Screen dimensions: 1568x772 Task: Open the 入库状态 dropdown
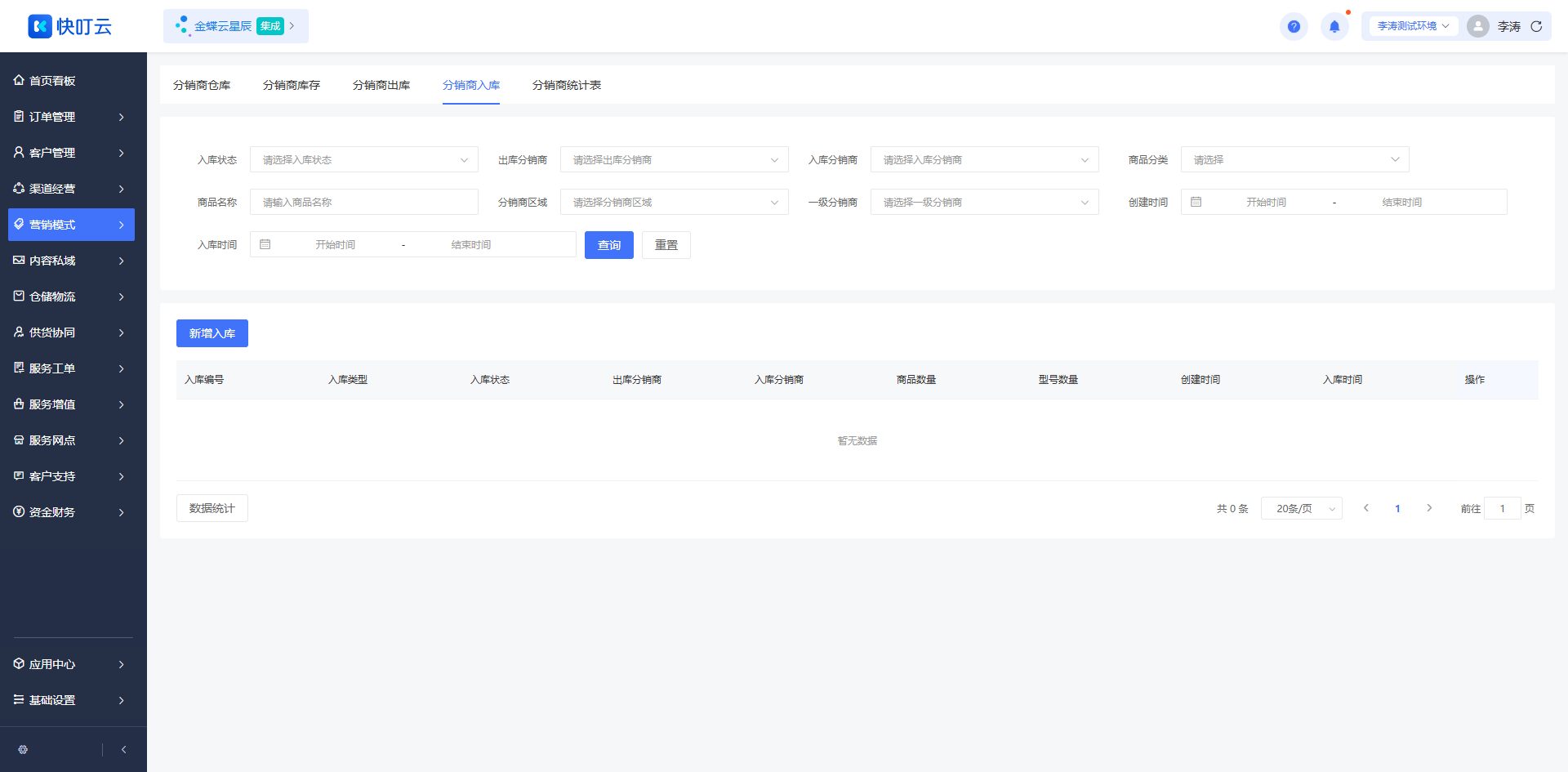coord(364,159)
